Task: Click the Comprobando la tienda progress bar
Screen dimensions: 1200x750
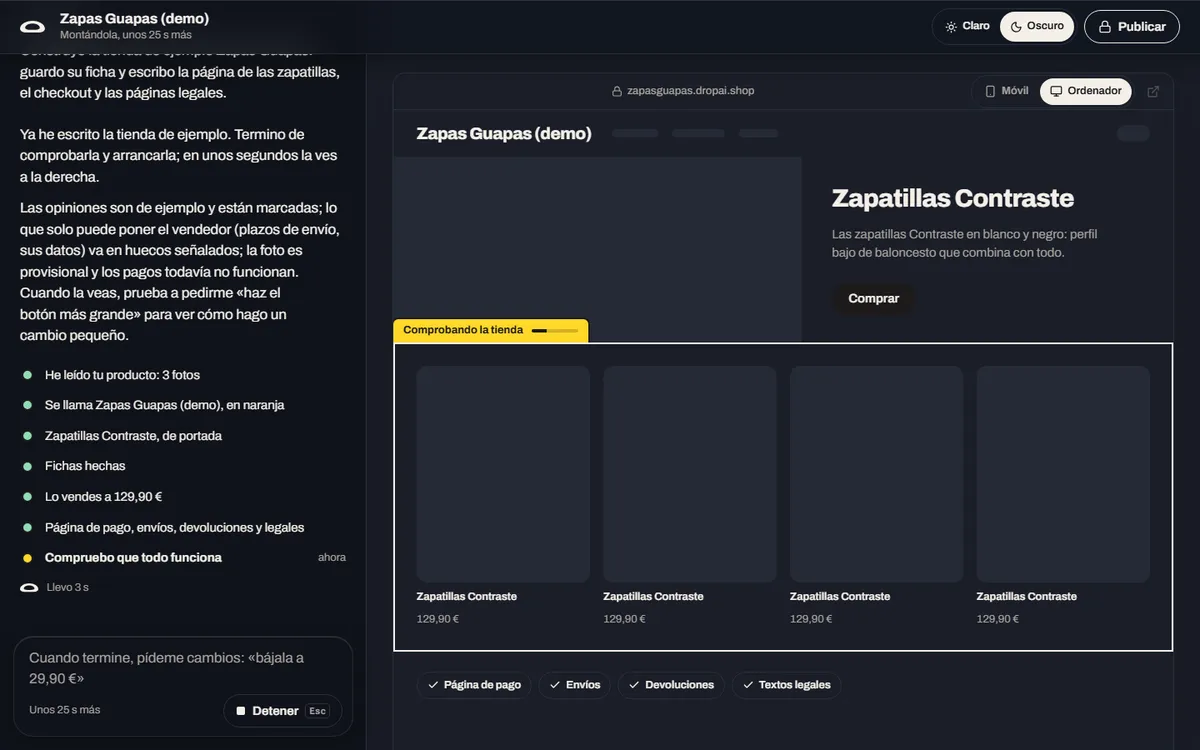Action: tap(554, 330)
